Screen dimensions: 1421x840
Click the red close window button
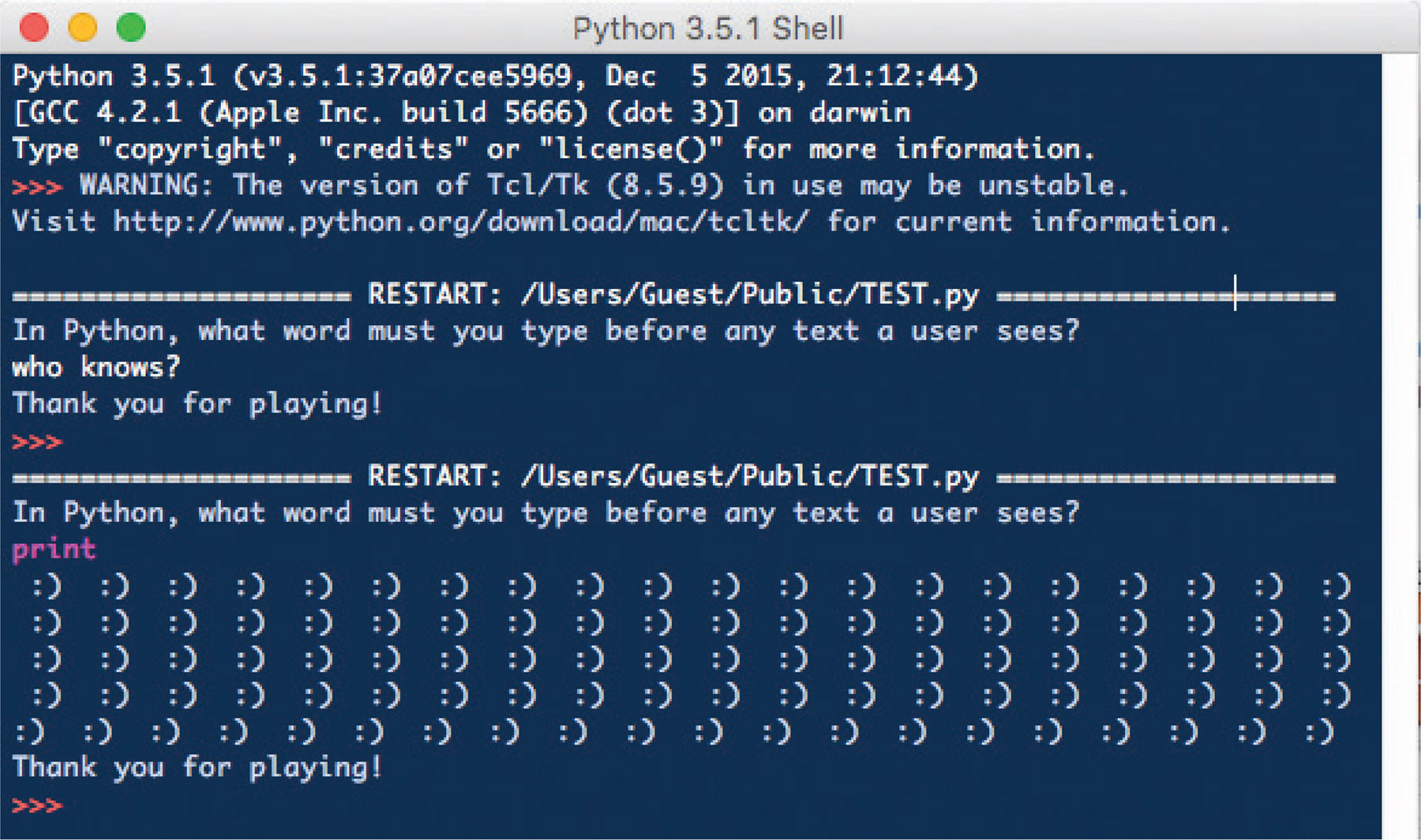(x=34, y=28)
